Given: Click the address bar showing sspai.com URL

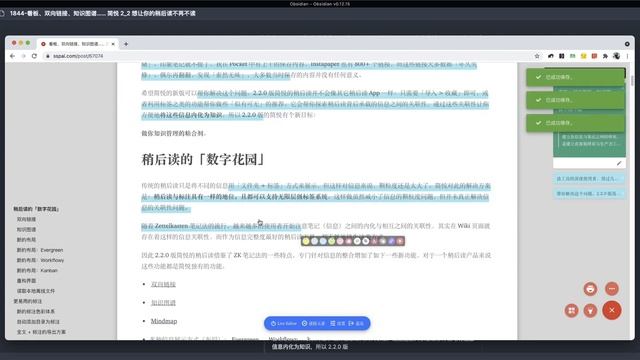Looking at the screenshot, I should point(286,56).
